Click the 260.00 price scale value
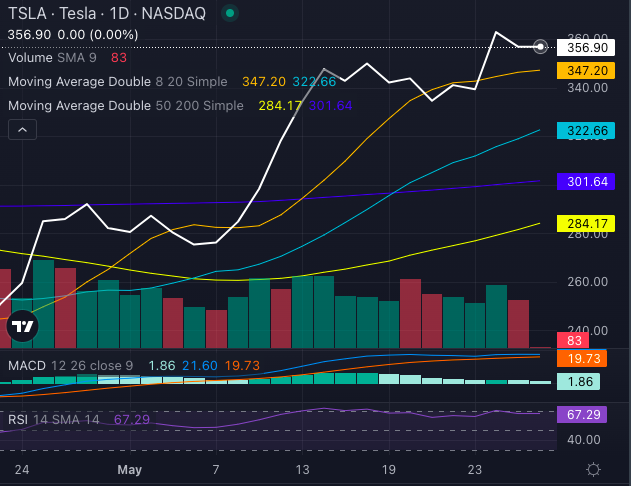 click(588, 282)
